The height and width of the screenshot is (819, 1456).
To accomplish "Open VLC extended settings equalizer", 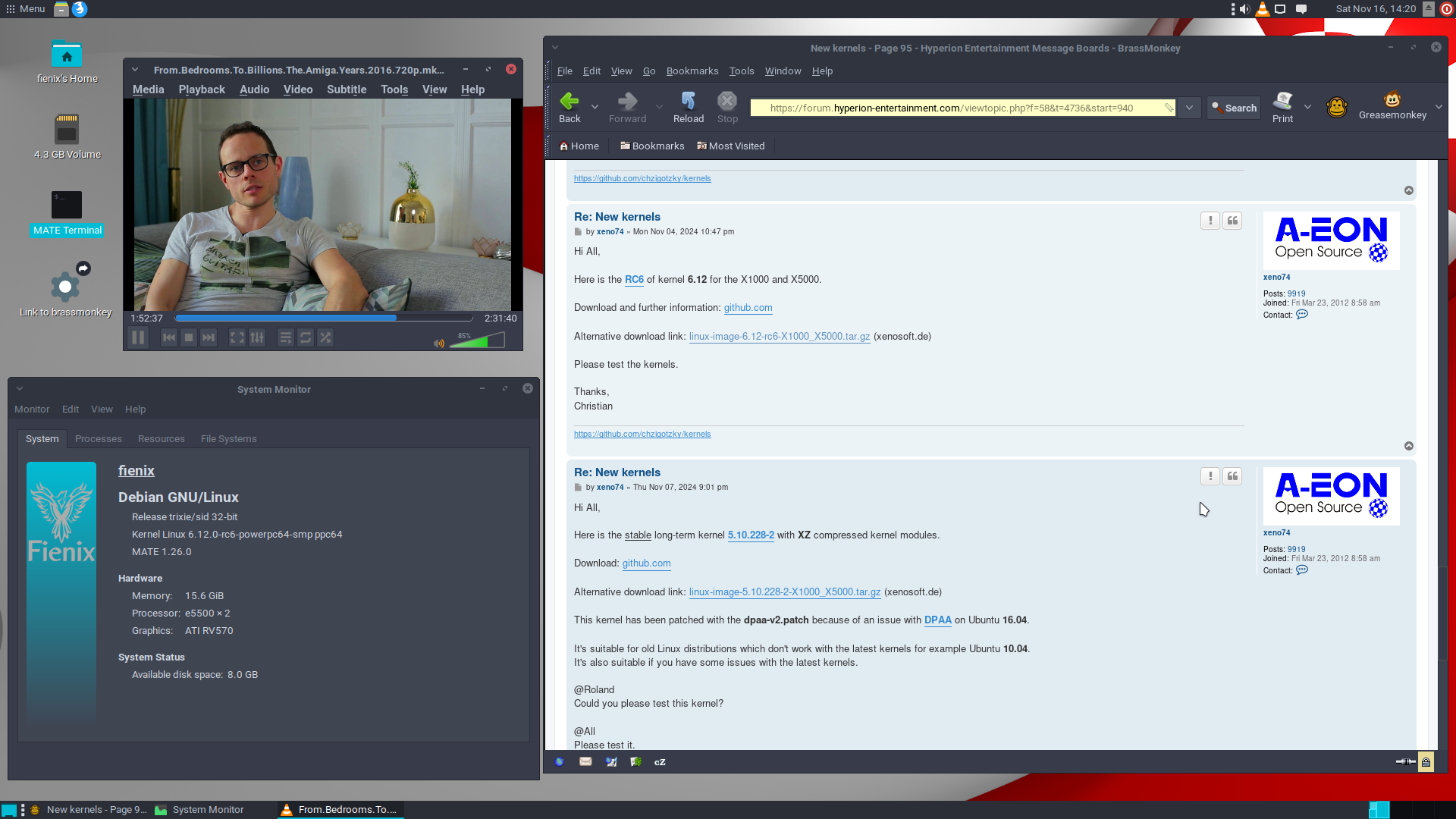I will pyautogui.click(x=257, y=338).
